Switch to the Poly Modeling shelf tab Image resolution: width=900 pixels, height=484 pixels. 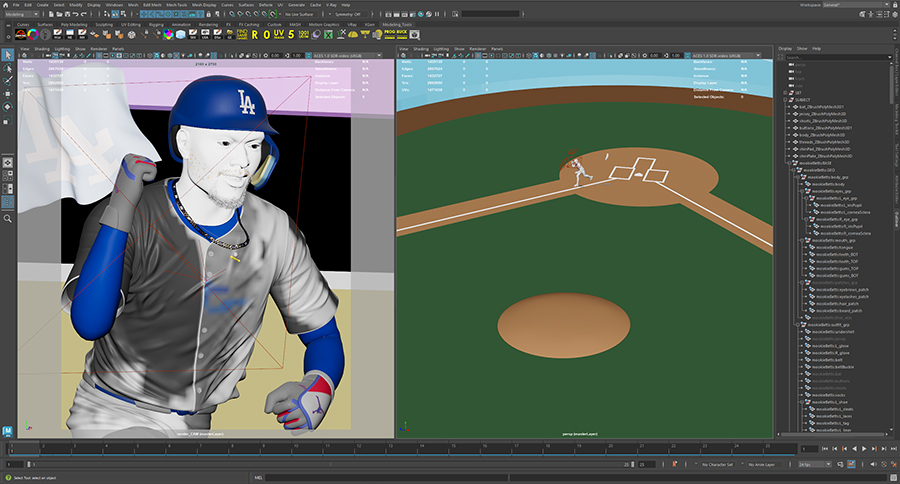[74, 25]
